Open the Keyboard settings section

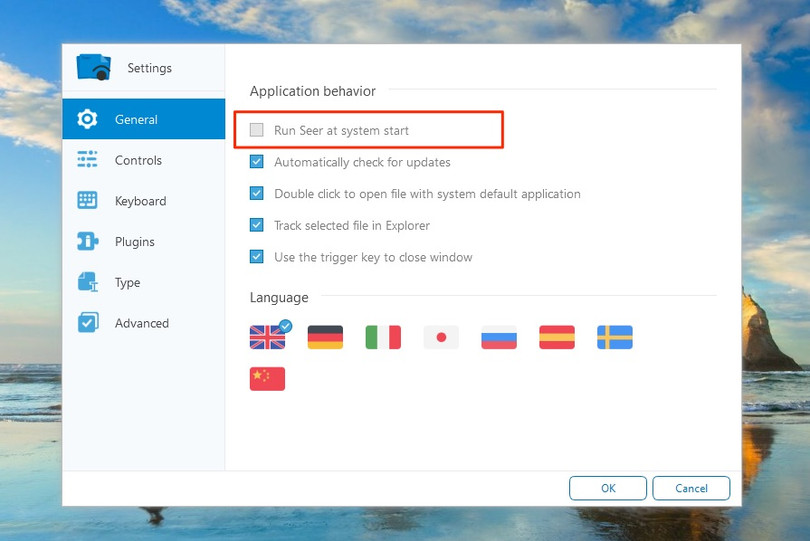click(140, 201)
